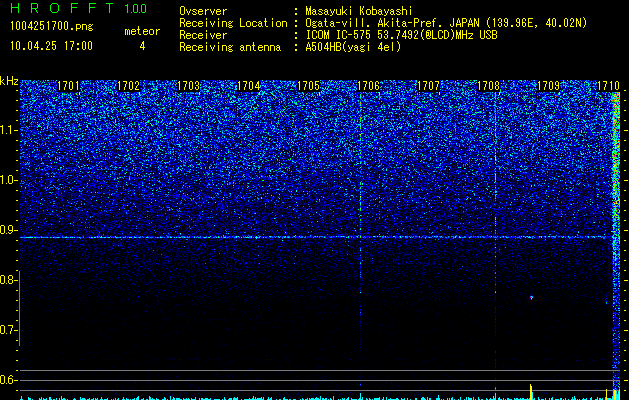Click the red meteor echo dot near 1709

pyautogui.click(x=532, y=298)
